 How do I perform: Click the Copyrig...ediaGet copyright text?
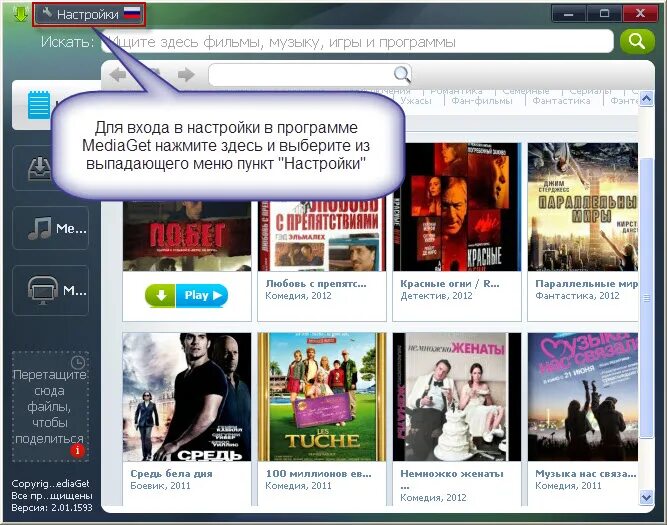(50, 484)
